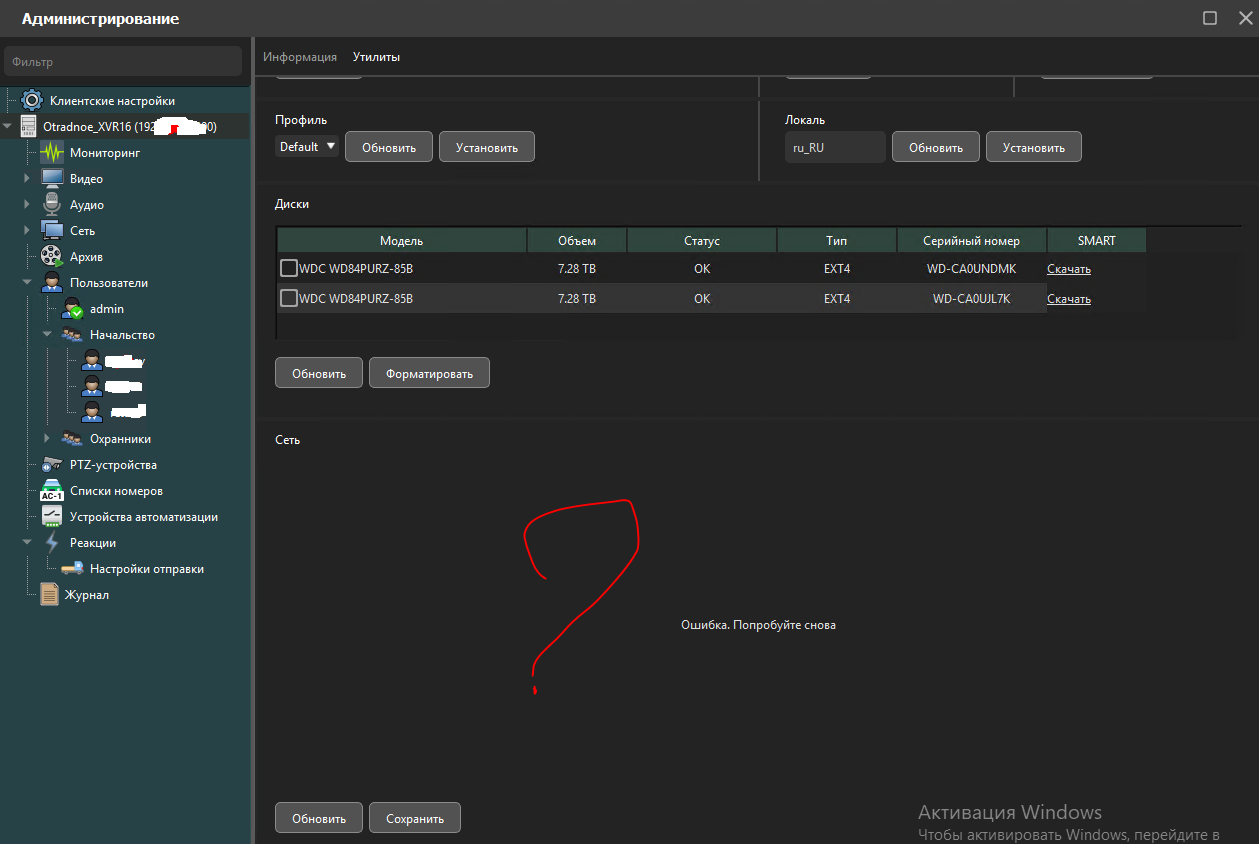The image size is (1259, 844).
Task: Click Обновить next to Локаль
Action: (x=936, y=147)
